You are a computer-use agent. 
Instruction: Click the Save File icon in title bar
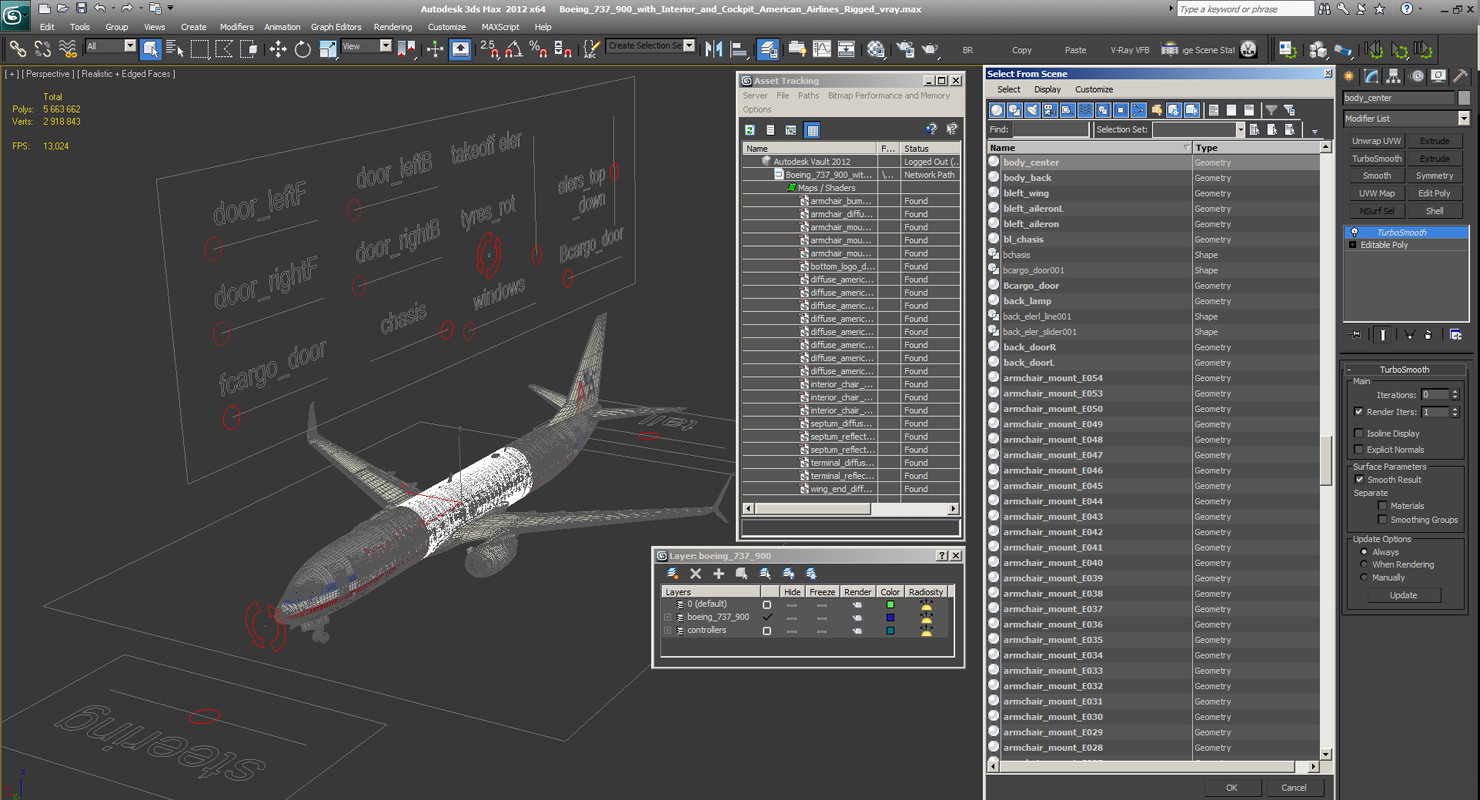coord(81,8)
